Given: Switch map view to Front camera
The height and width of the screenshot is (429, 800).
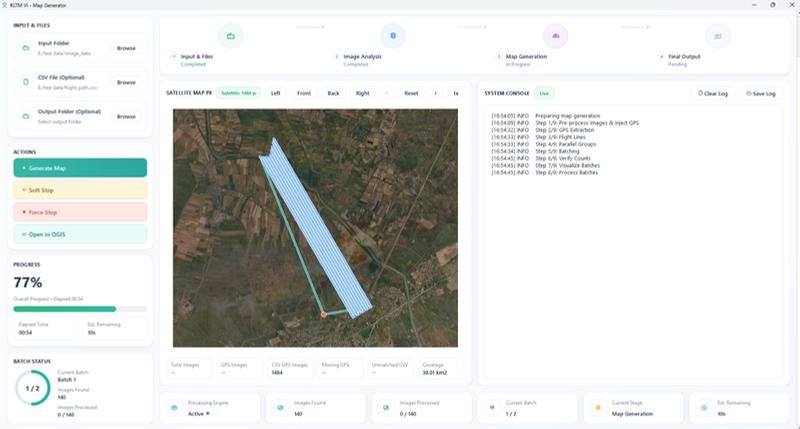Looking at the screenshot, I should 304,93.
